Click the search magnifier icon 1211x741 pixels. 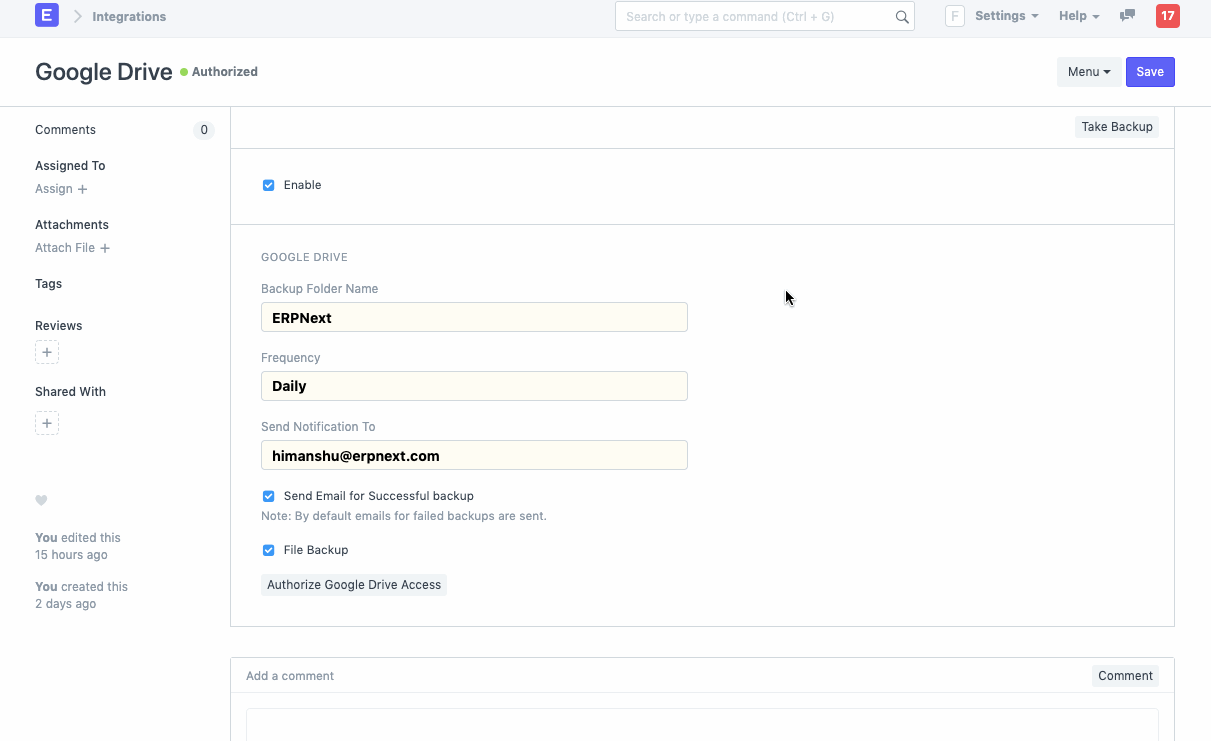pyautogui.click(x=901, y=16)
